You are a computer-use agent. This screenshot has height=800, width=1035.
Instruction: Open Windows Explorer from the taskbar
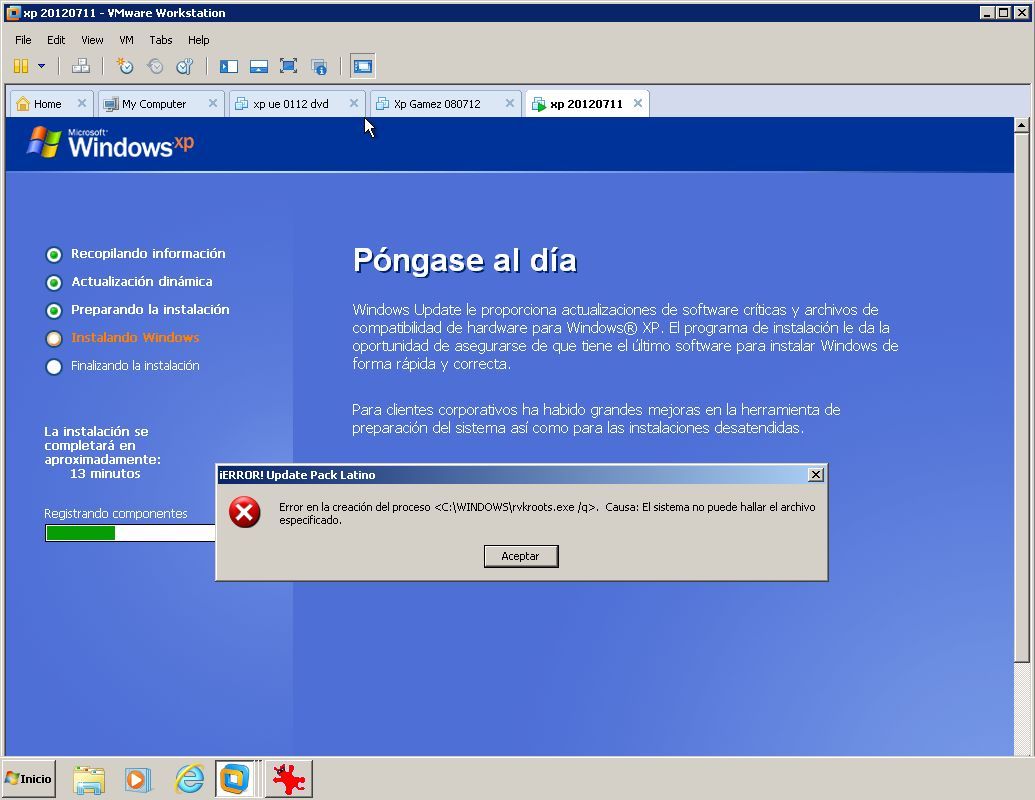[89, 780]
